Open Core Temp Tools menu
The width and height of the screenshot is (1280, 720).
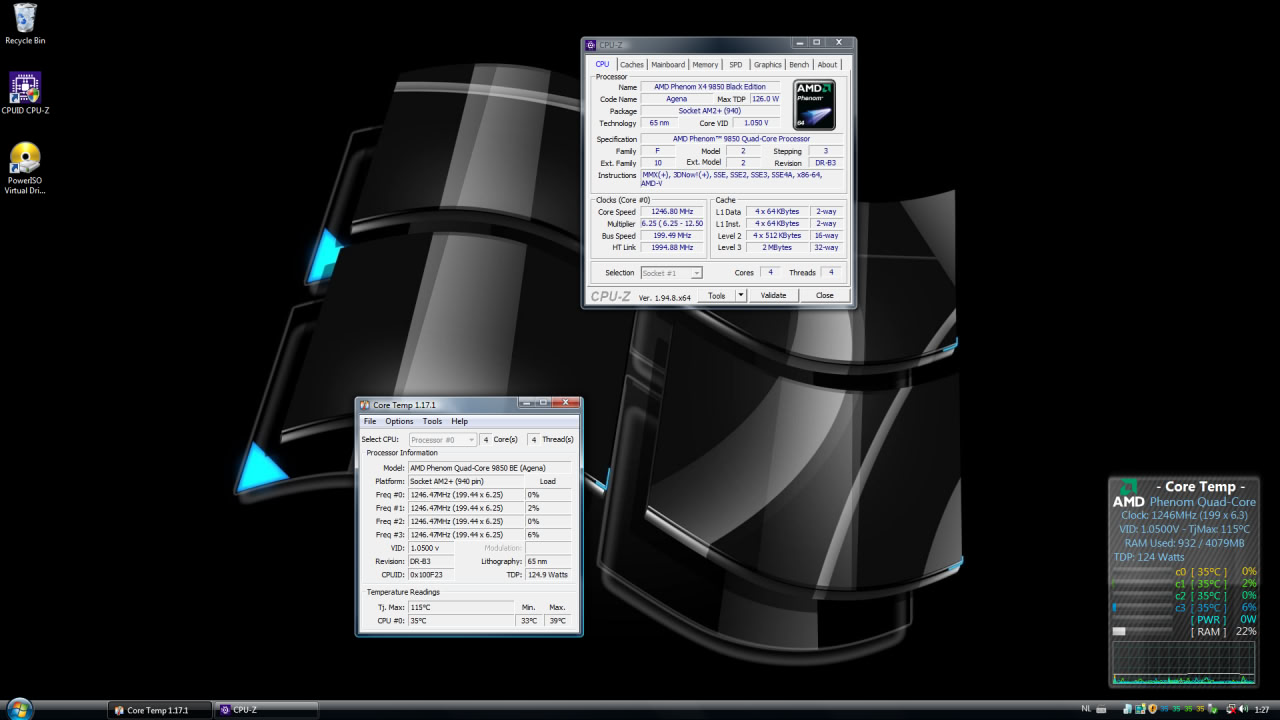[x=432, y=421]
